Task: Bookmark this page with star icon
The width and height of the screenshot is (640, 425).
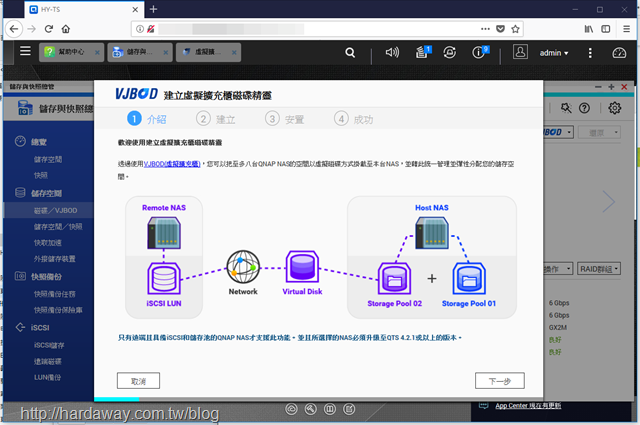Action: (x=515, y=29)
